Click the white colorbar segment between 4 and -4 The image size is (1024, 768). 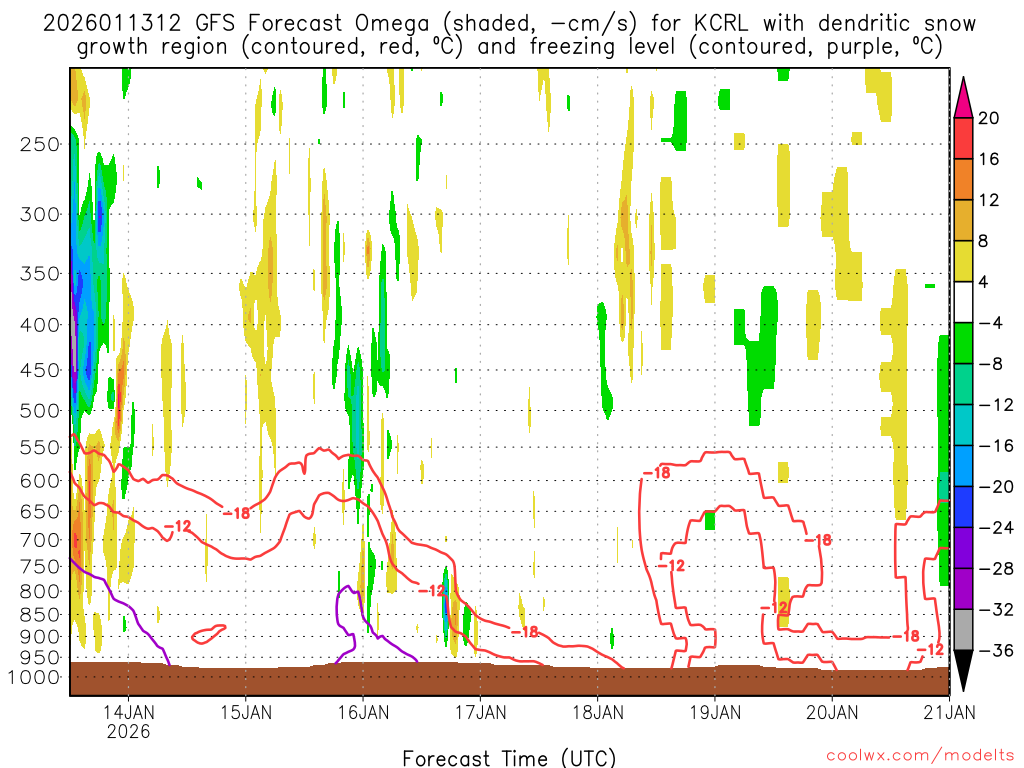(x=963, y=302)
